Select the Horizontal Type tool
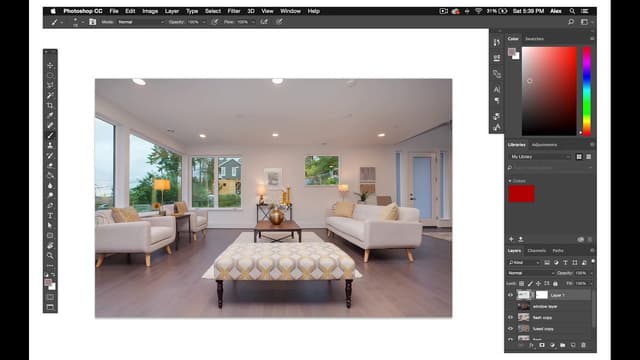640x360 pixels. (x=50, y=216)
